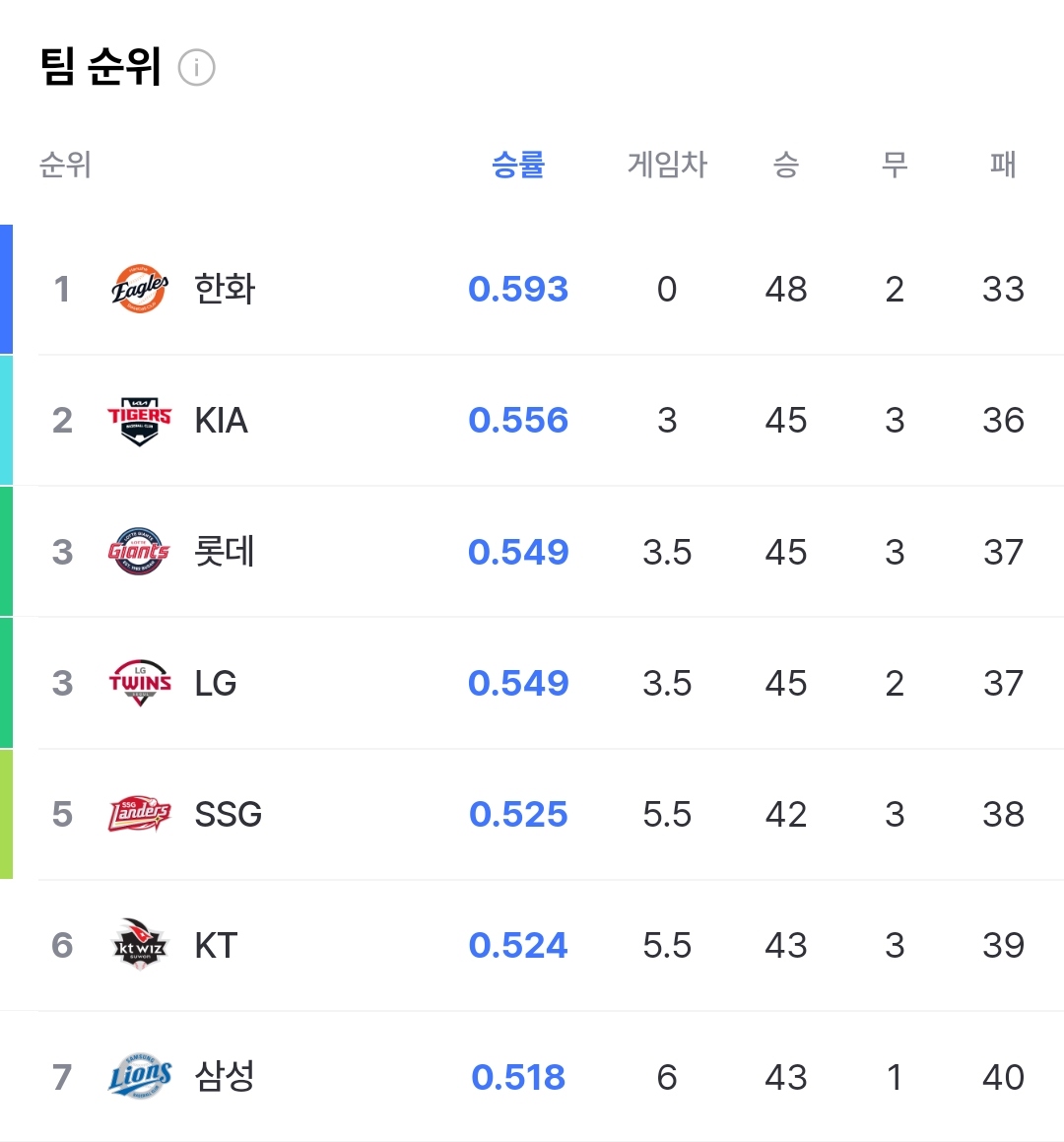1064x1142 pixels.
Task: Tap the 무 draws column header
Action: (x=894, y=165)
